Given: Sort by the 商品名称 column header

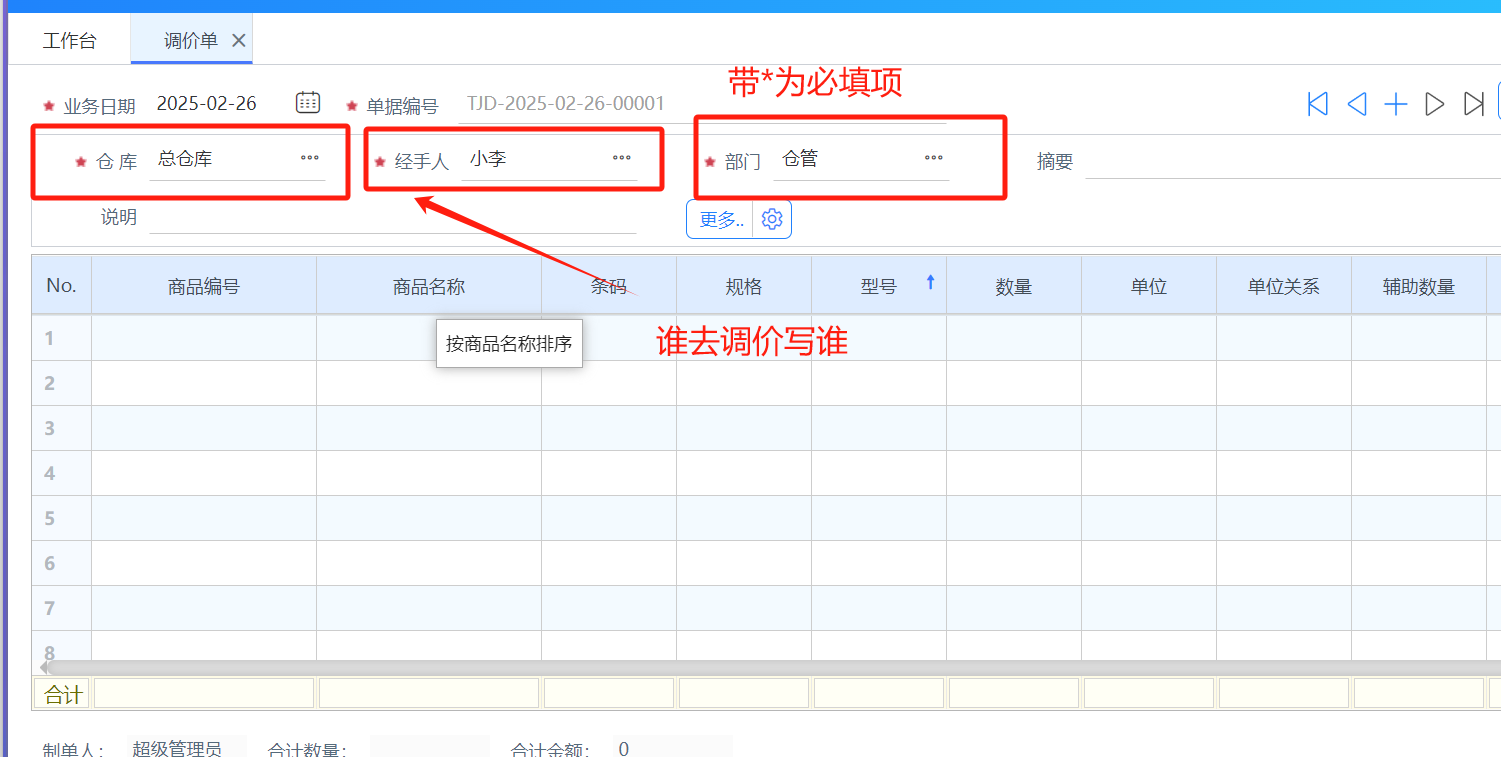Looking at the screenshot, I should (x=428, y=287).
